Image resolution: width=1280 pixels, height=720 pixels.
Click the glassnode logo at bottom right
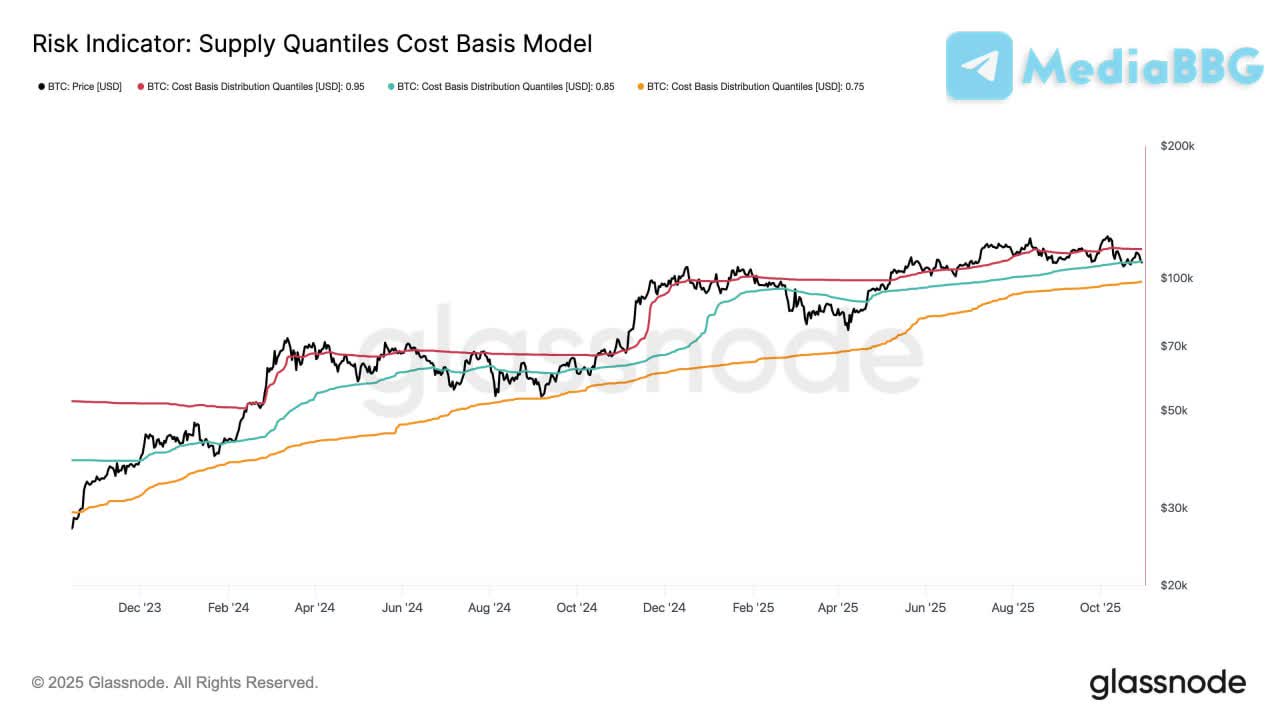(x=1167, y=684)
